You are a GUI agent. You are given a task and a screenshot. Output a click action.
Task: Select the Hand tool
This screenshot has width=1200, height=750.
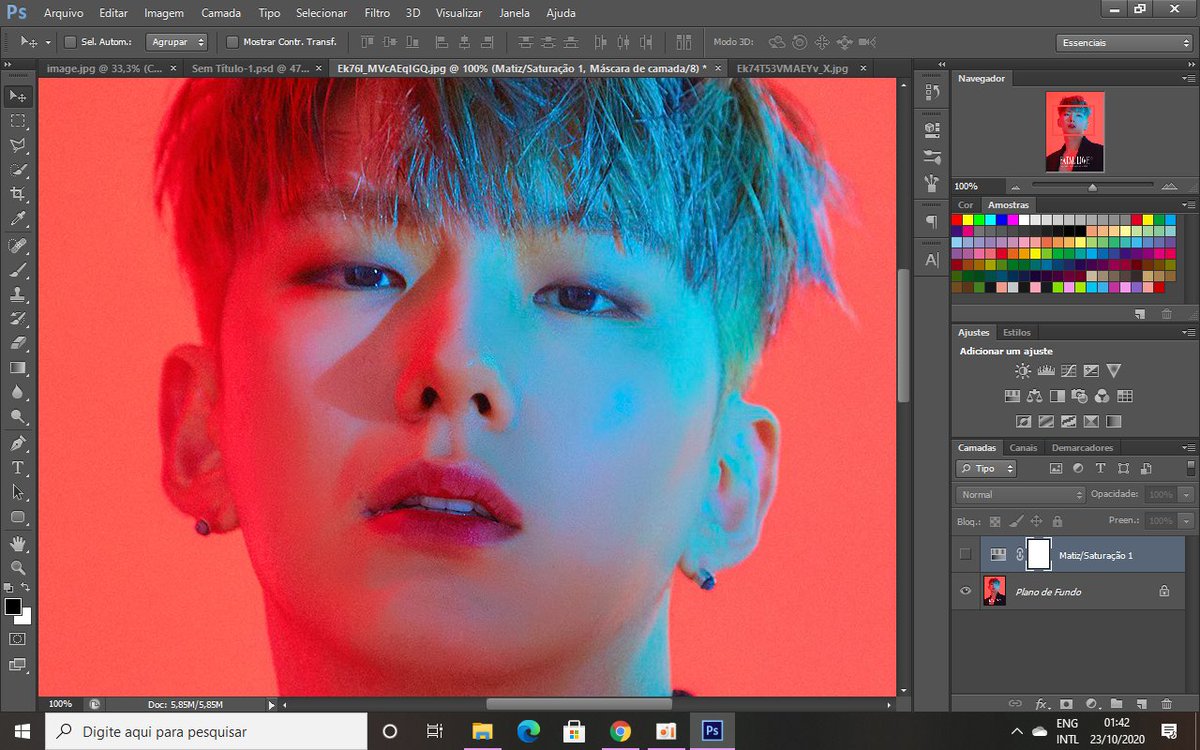click(18, 544)
